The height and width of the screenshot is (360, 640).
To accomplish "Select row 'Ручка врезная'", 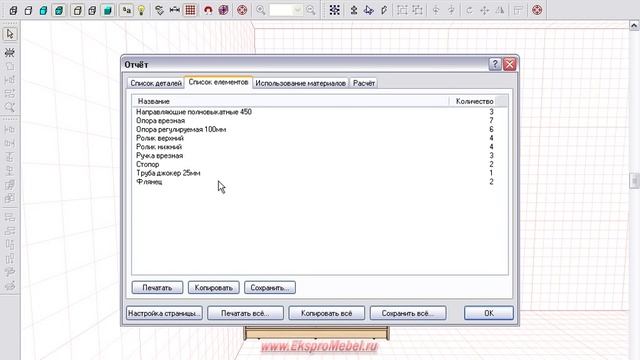I will (x=320, y=156).
